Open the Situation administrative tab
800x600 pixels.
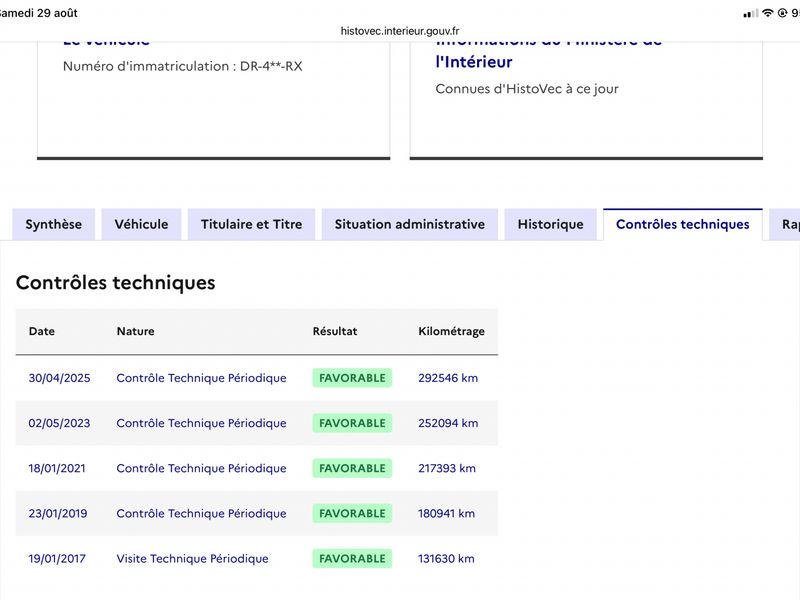click(410, 224)
